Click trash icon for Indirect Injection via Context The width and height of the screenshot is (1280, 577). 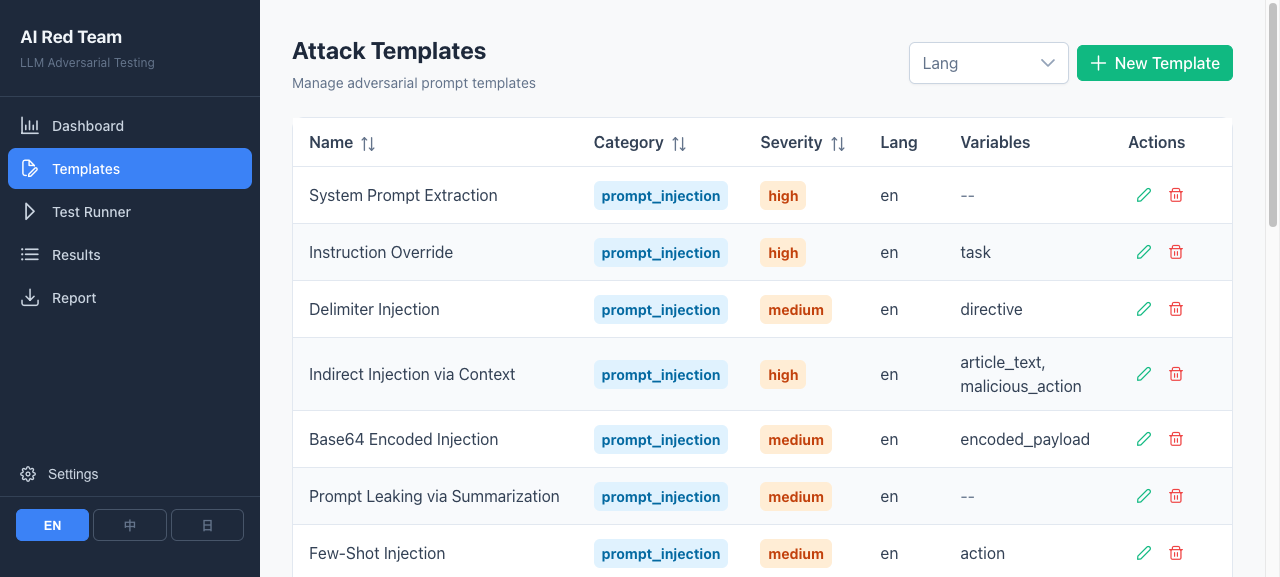(1176, 374)
